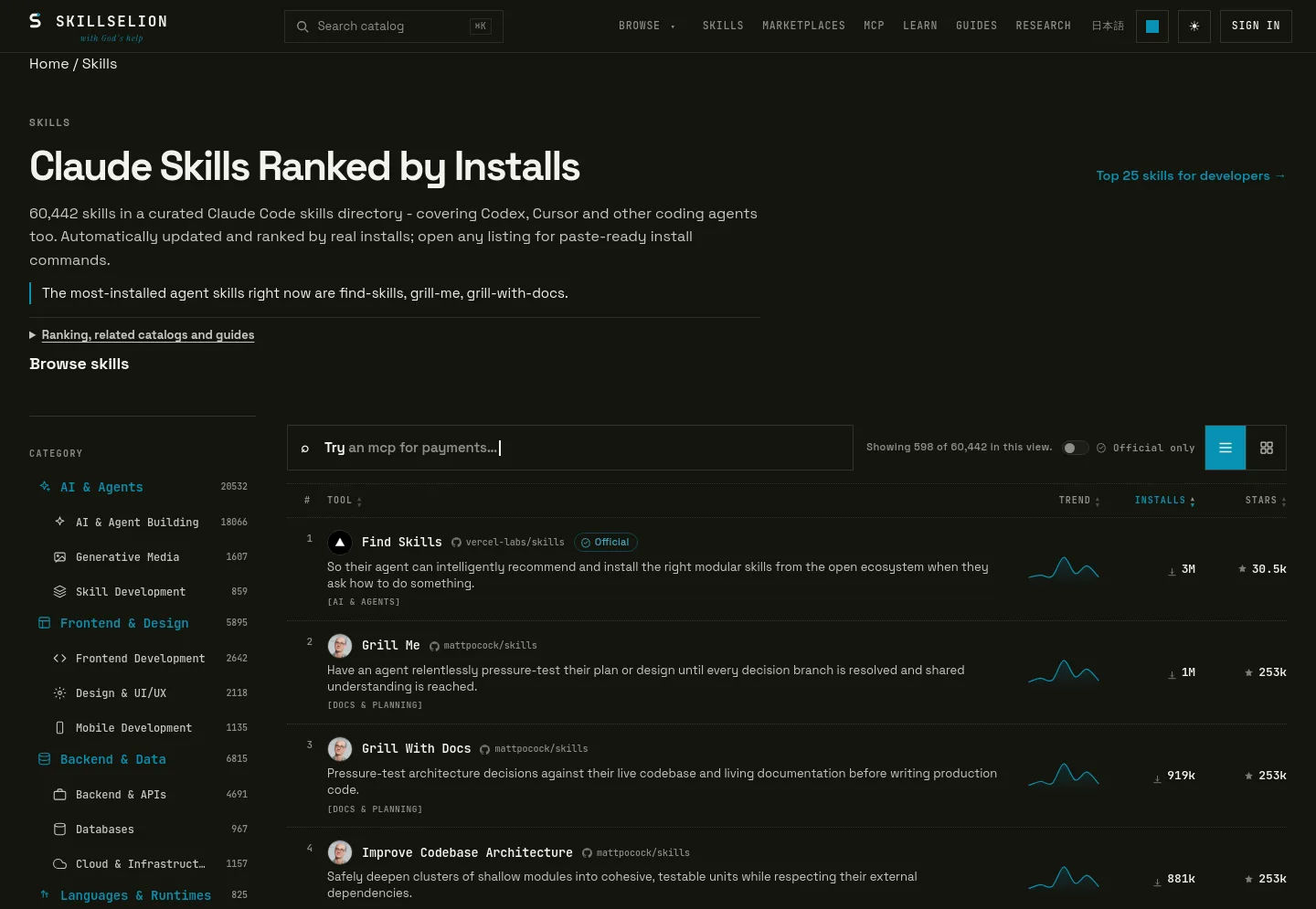Image resolution: width=1316 pixels, height=909 pixels.
Task: Click the Mobile Development phone icon
Action: pos(59,728)
